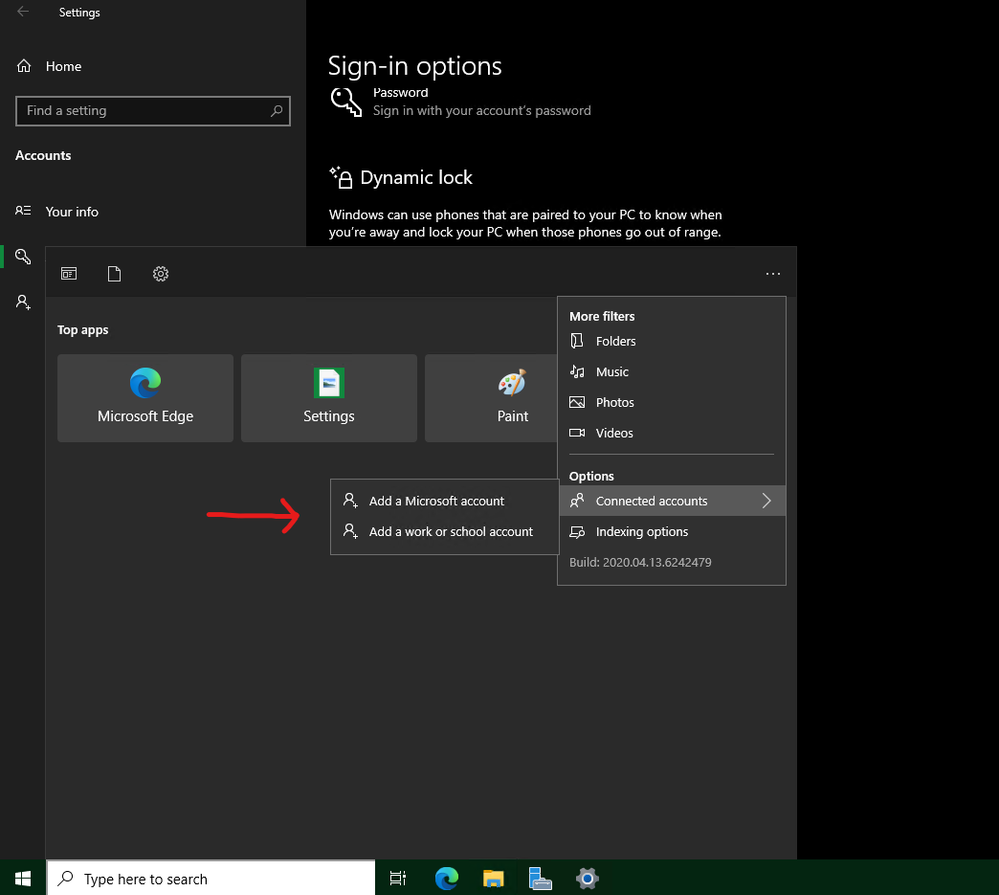
Task: Open Indexing options
Action: 672,532
